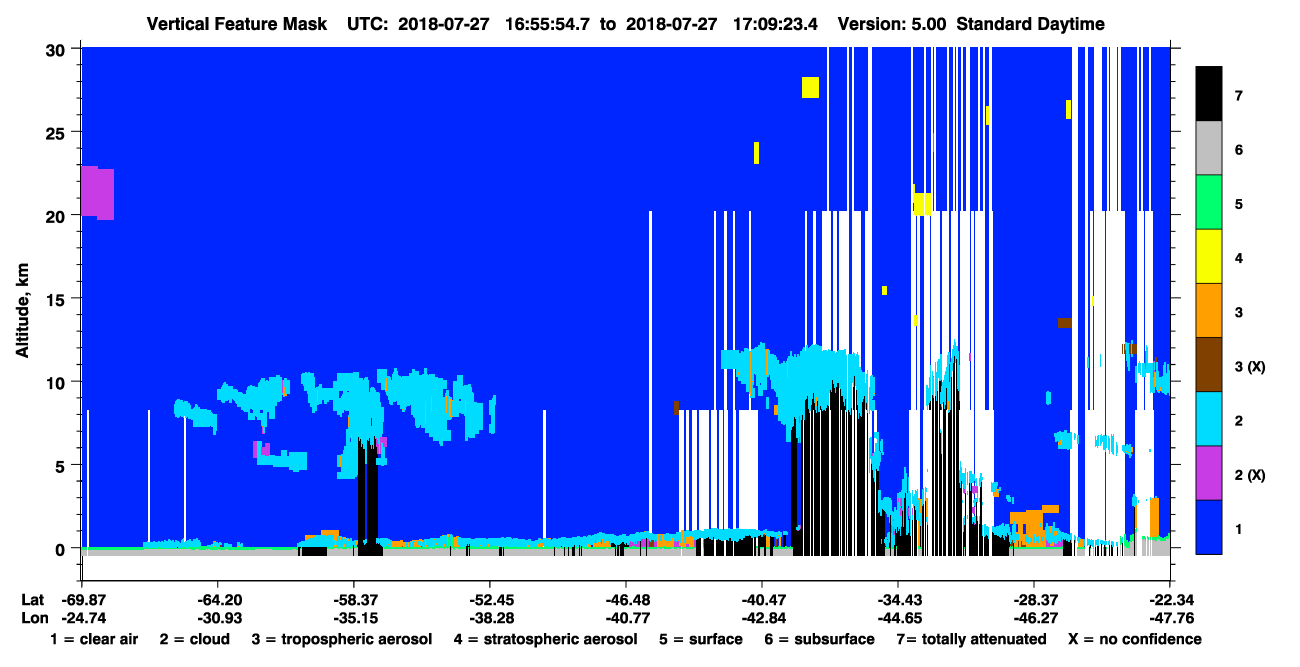Click the colorbar number label "2 (X)"

(x=1250, y=475)
